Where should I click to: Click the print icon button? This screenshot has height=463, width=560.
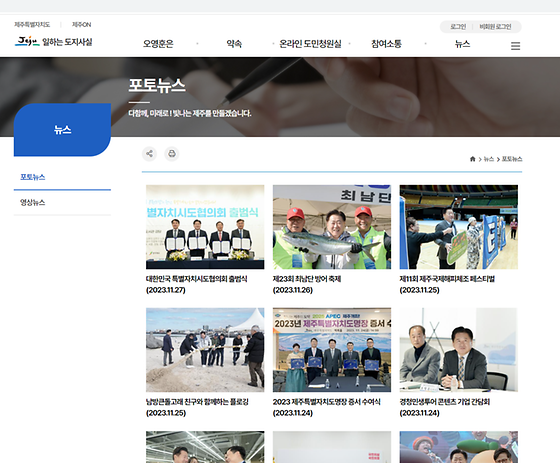(172, 154)
